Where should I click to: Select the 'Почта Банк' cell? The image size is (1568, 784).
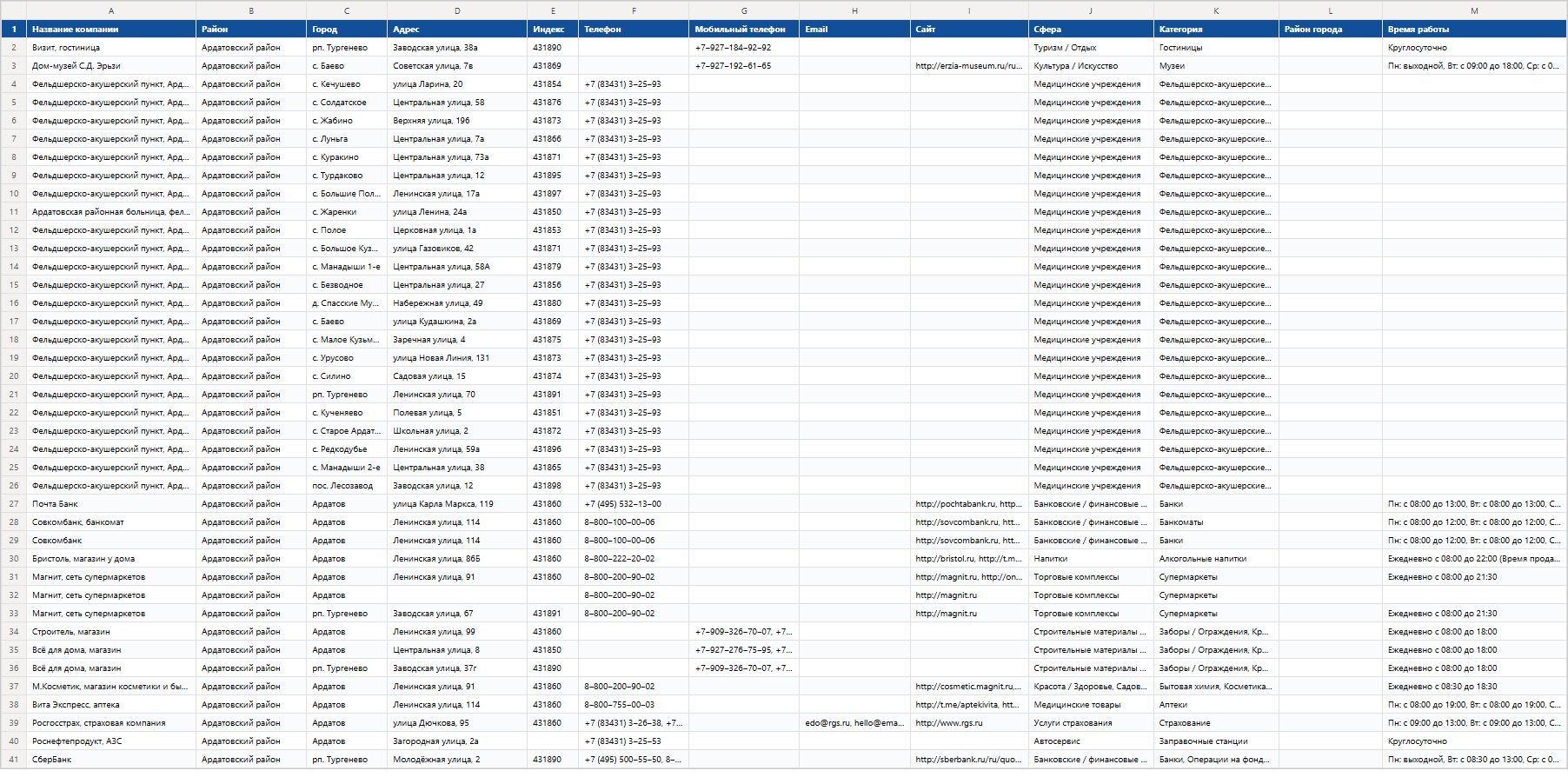click(x=111, y=504)
